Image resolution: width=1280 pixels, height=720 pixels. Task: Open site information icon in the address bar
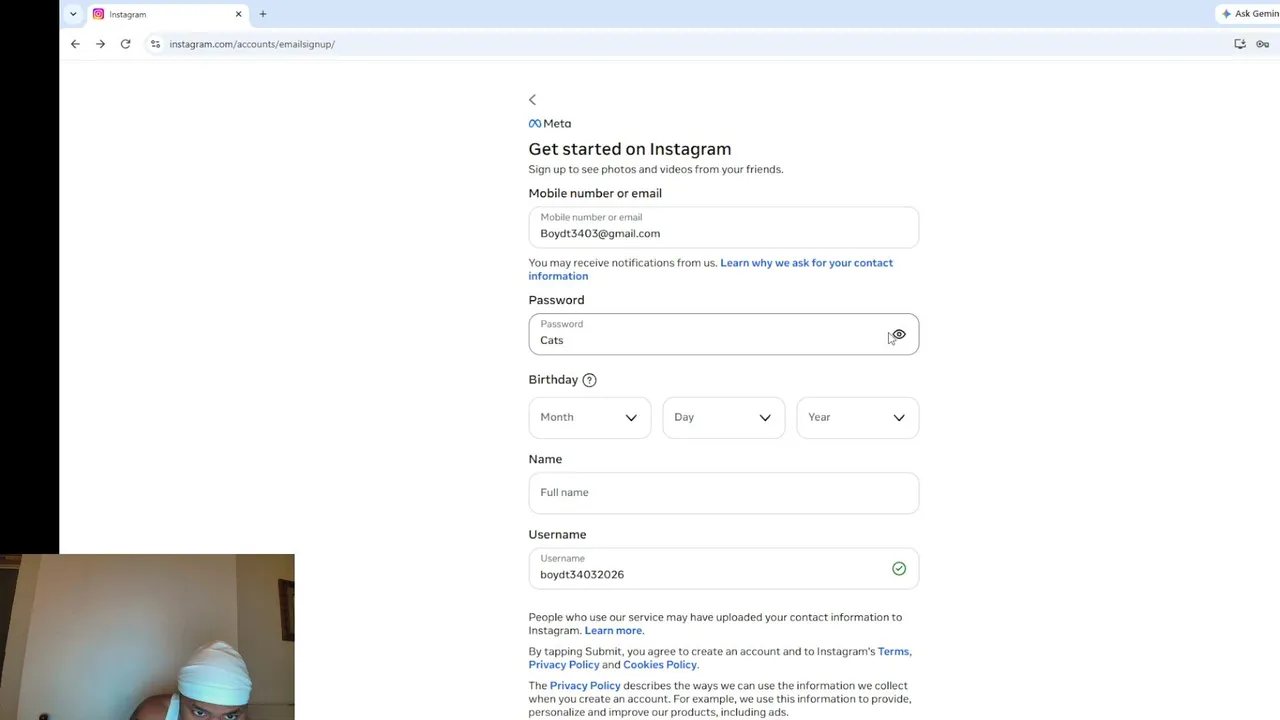(155, 44)
